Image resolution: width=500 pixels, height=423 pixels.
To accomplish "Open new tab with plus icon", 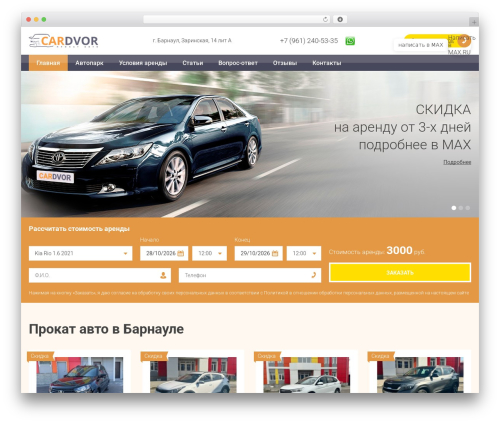I will click(474, 22).
